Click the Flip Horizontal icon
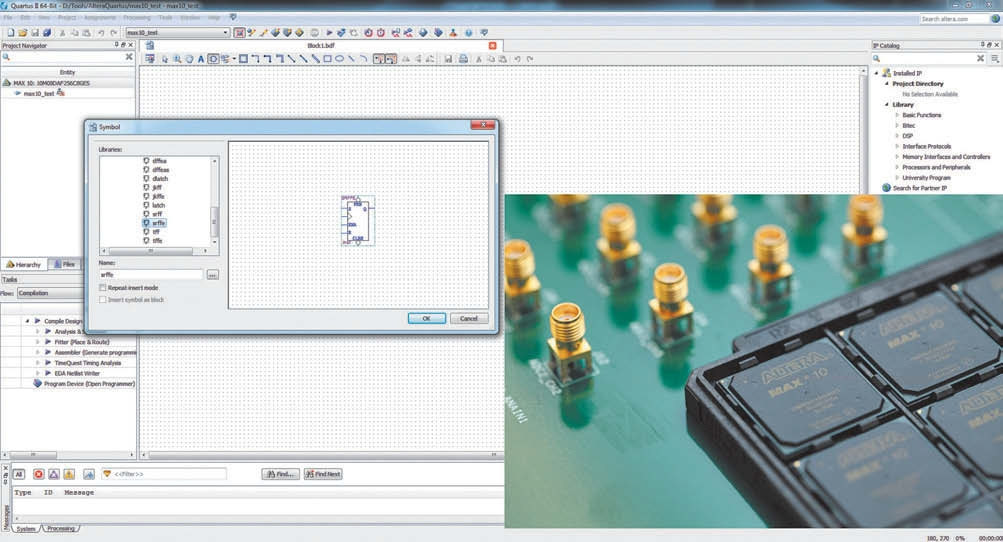 406,59
